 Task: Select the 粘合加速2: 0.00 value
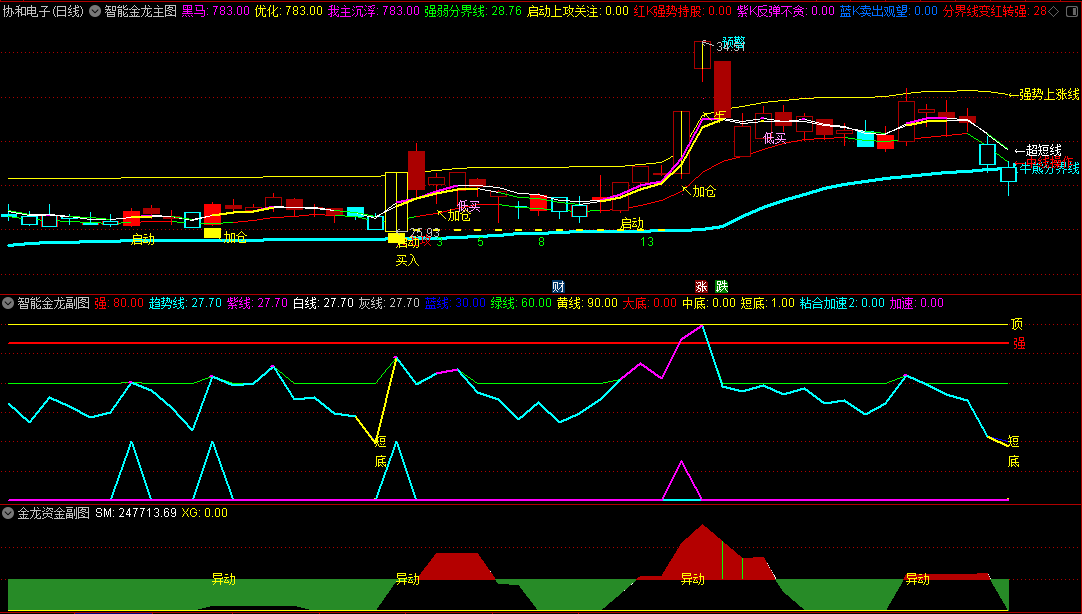842,303
